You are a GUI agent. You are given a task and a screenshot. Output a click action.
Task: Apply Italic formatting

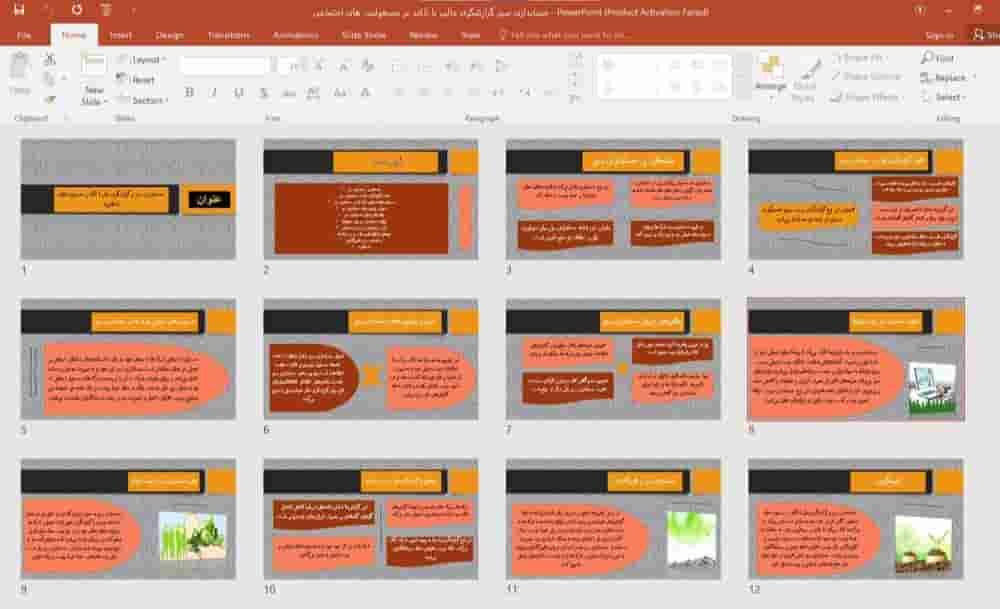click(x=214, y=92)
